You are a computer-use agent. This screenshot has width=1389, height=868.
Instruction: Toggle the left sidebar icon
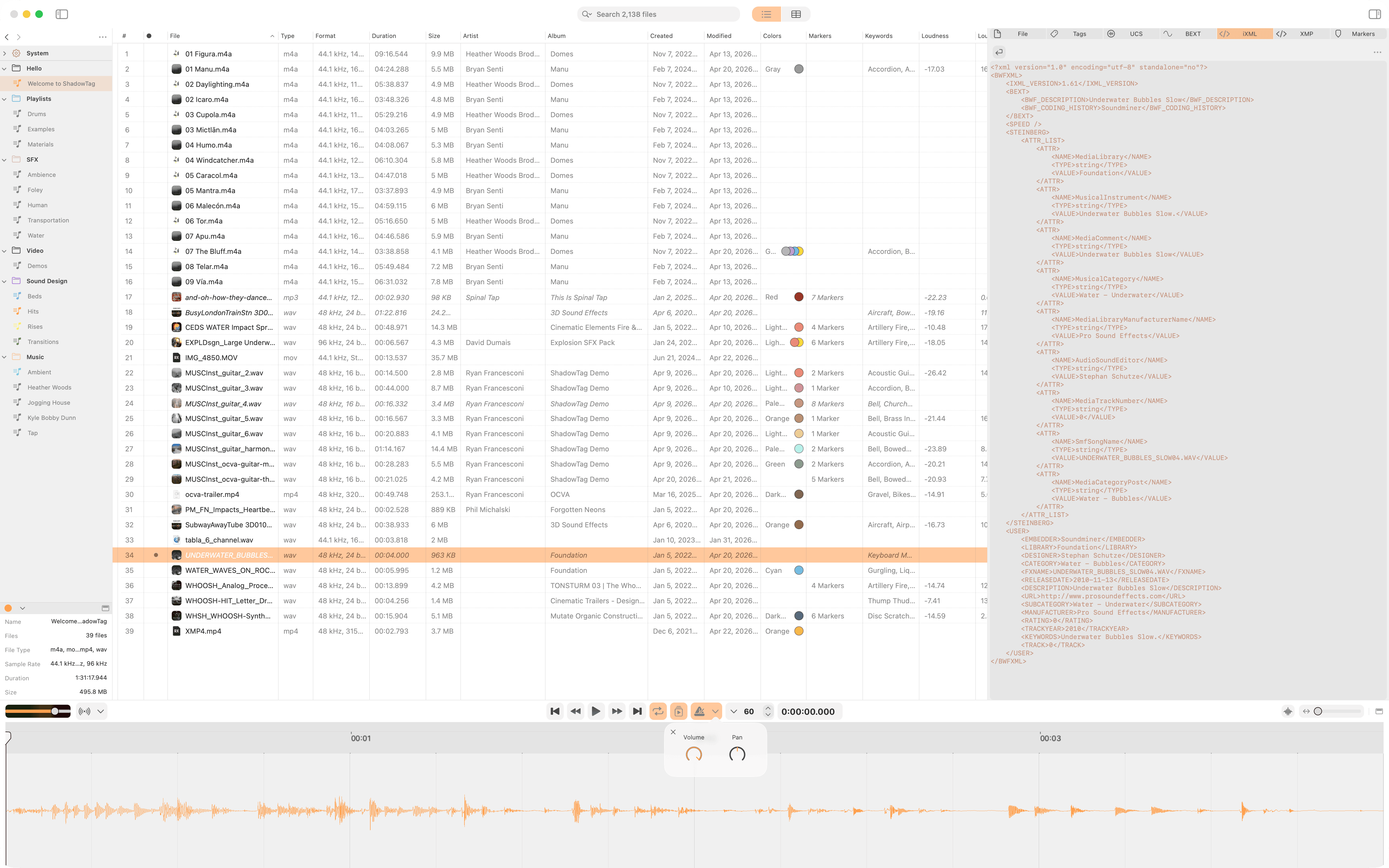click(62, 14)
